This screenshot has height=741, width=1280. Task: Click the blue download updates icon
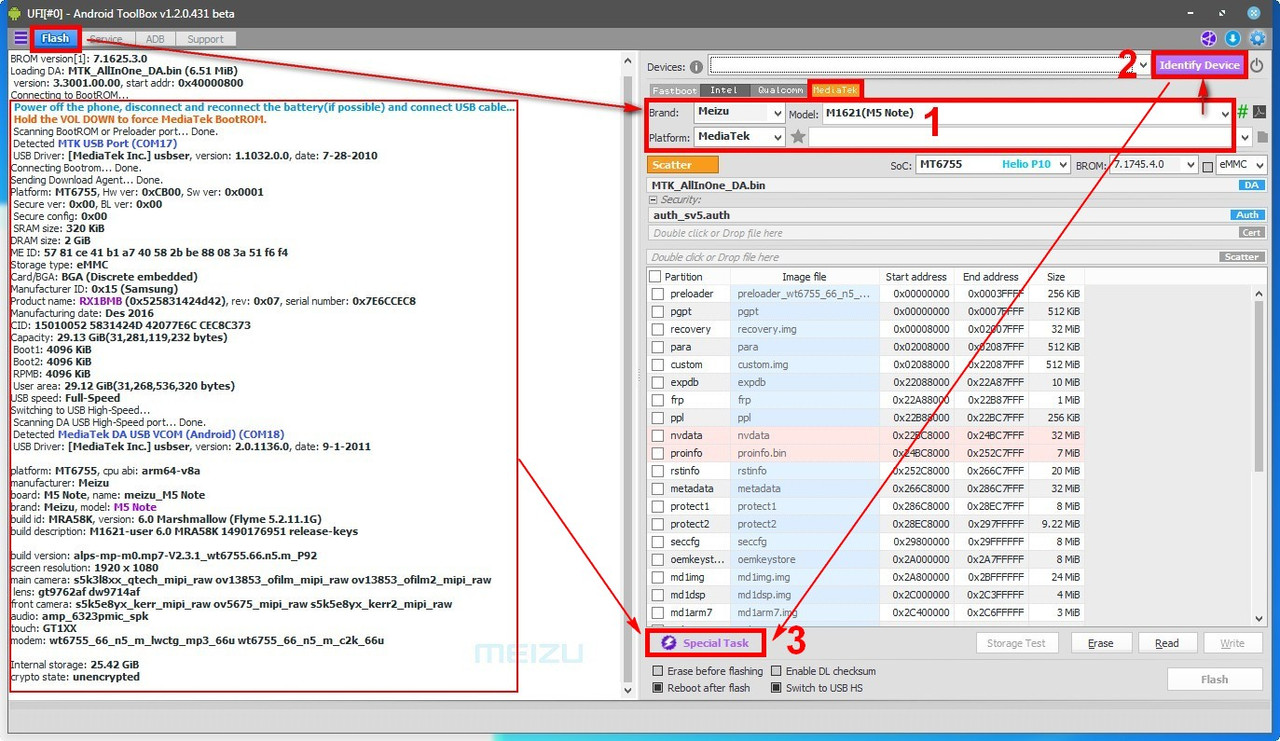[x=1233, y=39]
